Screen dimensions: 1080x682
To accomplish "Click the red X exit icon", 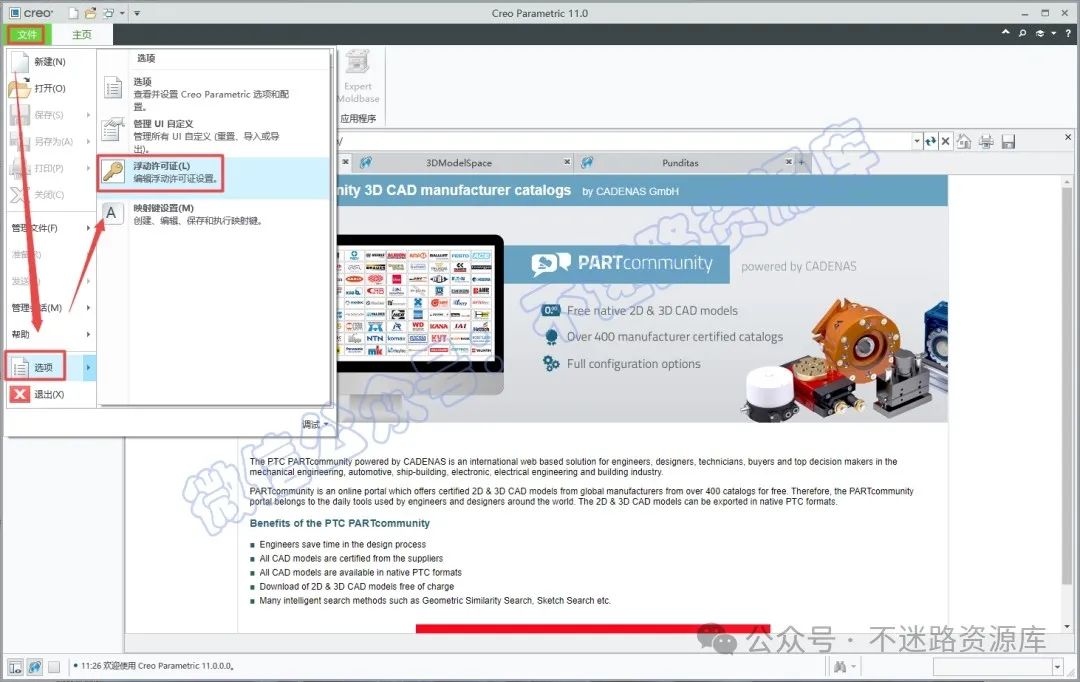I will point(20,394).
